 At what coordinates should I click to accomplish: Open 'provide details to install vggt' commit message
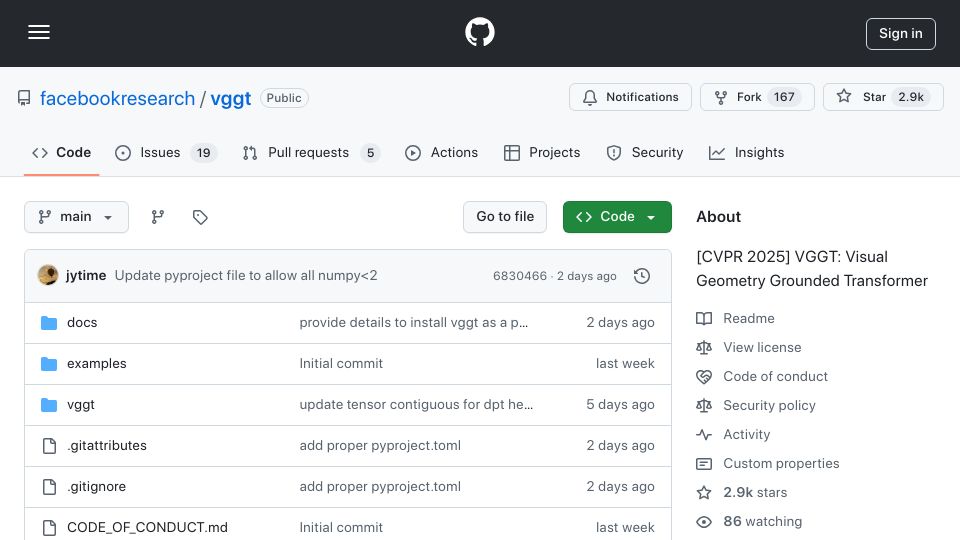click(x=413, y=323)
